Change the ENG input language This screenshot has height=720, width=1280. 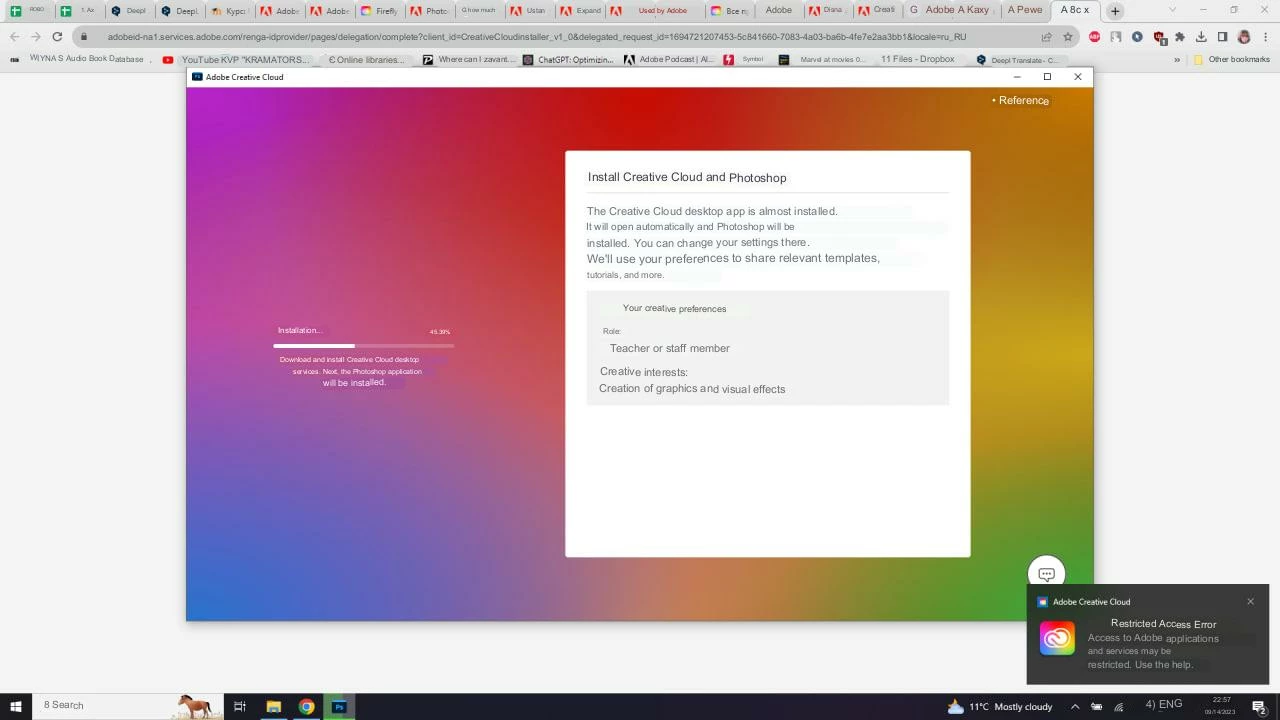pos(1164,705)
